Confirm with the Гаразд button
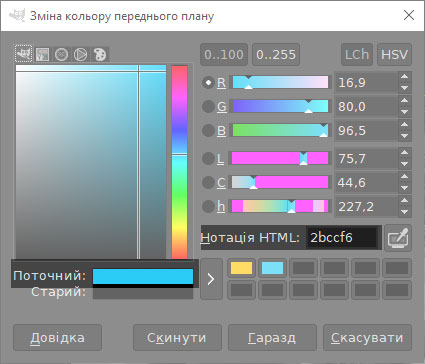Viewport: 425px width, 364px height. [x=272, y=338]
